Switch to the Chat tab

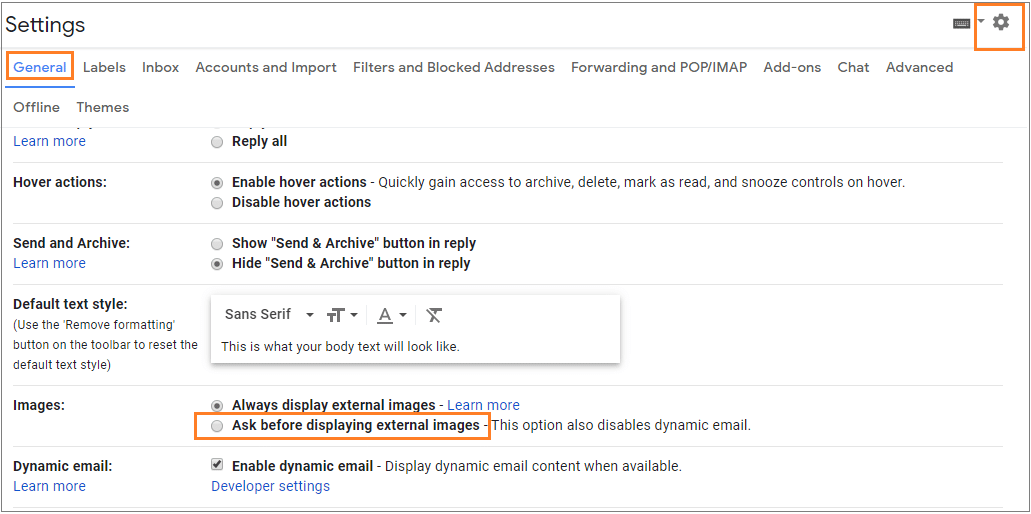[853, 67]
